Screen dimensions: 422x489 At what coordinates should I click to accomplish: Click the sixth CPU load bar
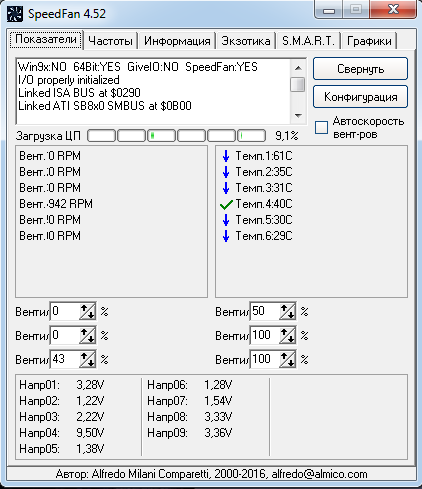coord(251,136)
